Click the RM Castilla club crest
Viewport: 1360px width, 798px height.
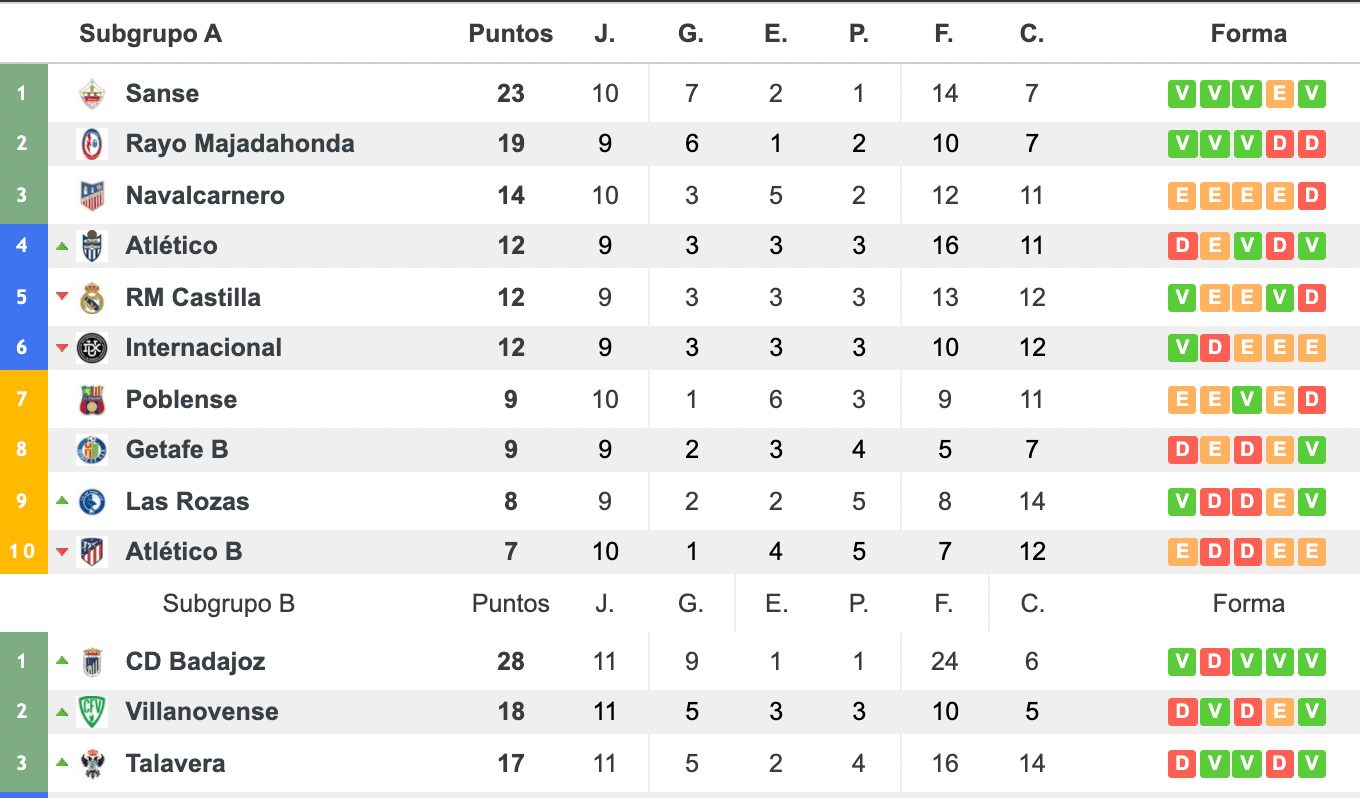(92, 297)
